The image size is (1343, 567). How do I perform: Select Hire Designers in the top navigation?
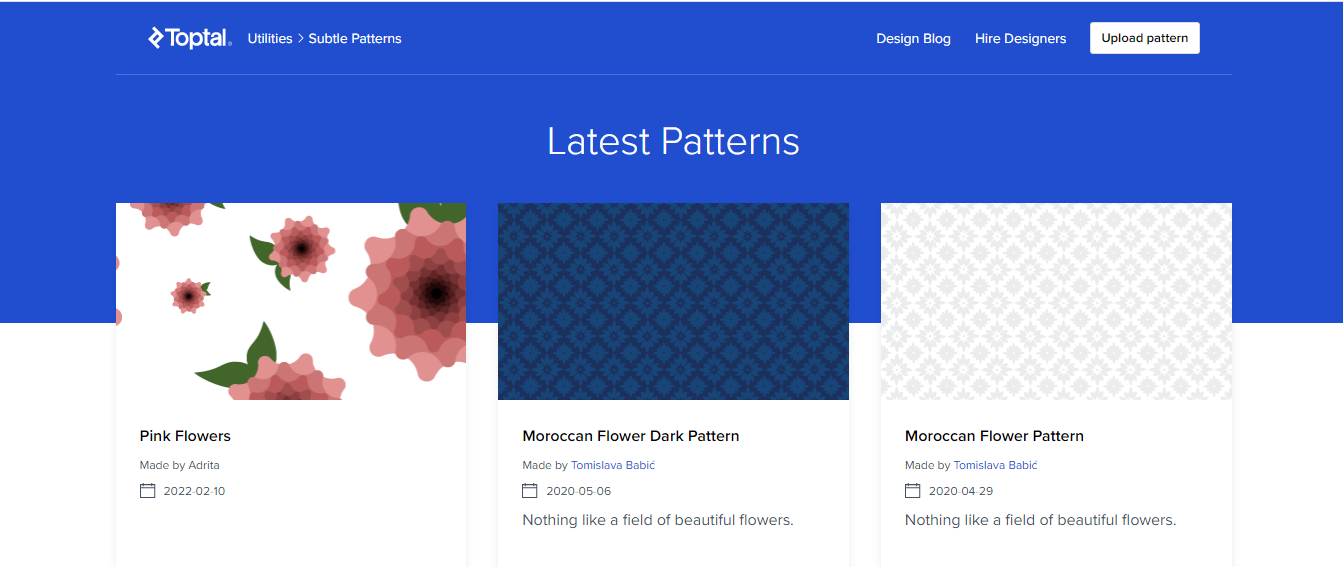pos(1020,39)
